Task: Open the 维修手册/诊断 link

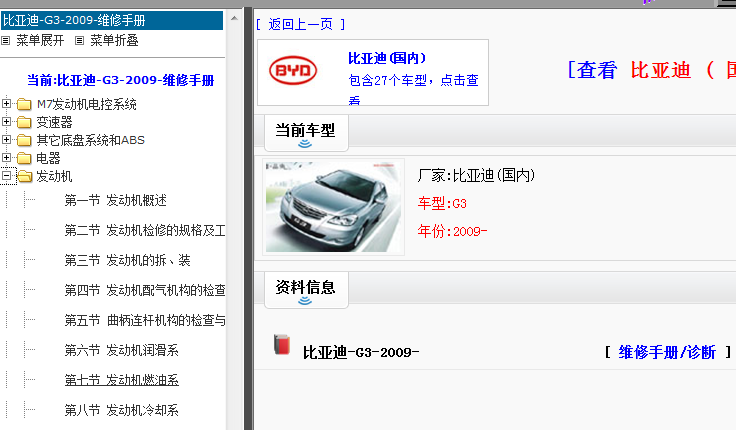Action: (667, 352)
